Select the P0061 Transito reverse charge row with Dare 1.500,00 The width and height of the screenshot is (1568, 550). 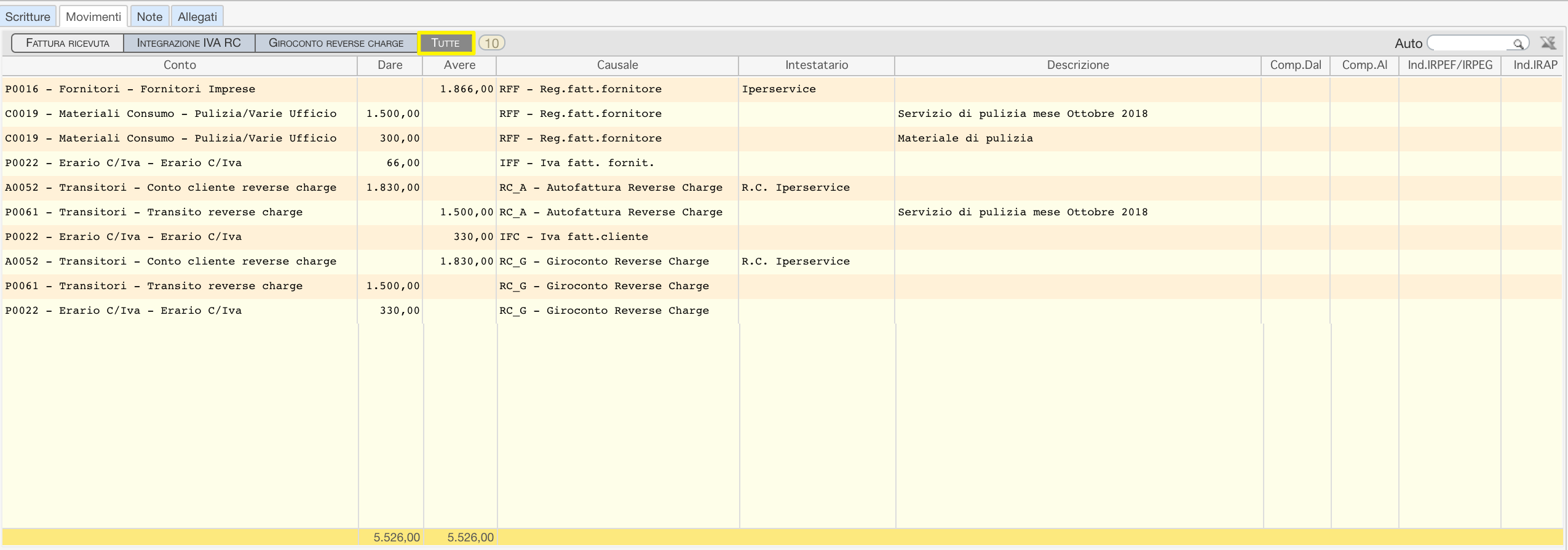coord(782,286)
